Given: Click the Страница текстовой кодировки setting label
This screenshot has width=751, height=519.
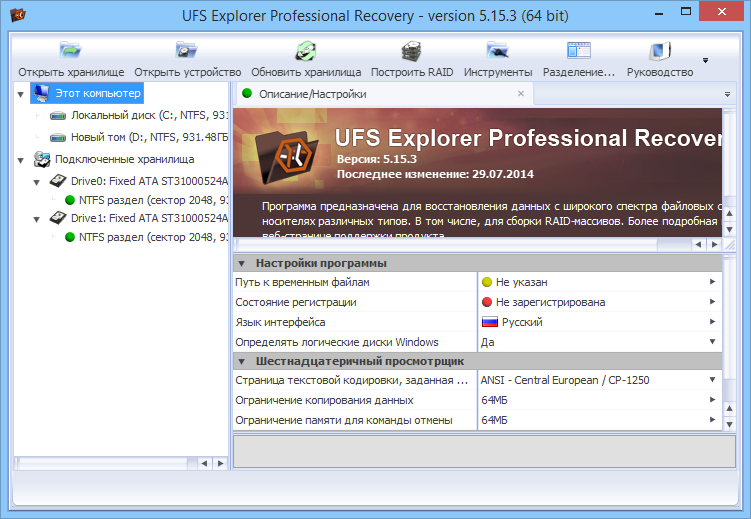Looking at the screenshot, I should (x=352, y=380).
